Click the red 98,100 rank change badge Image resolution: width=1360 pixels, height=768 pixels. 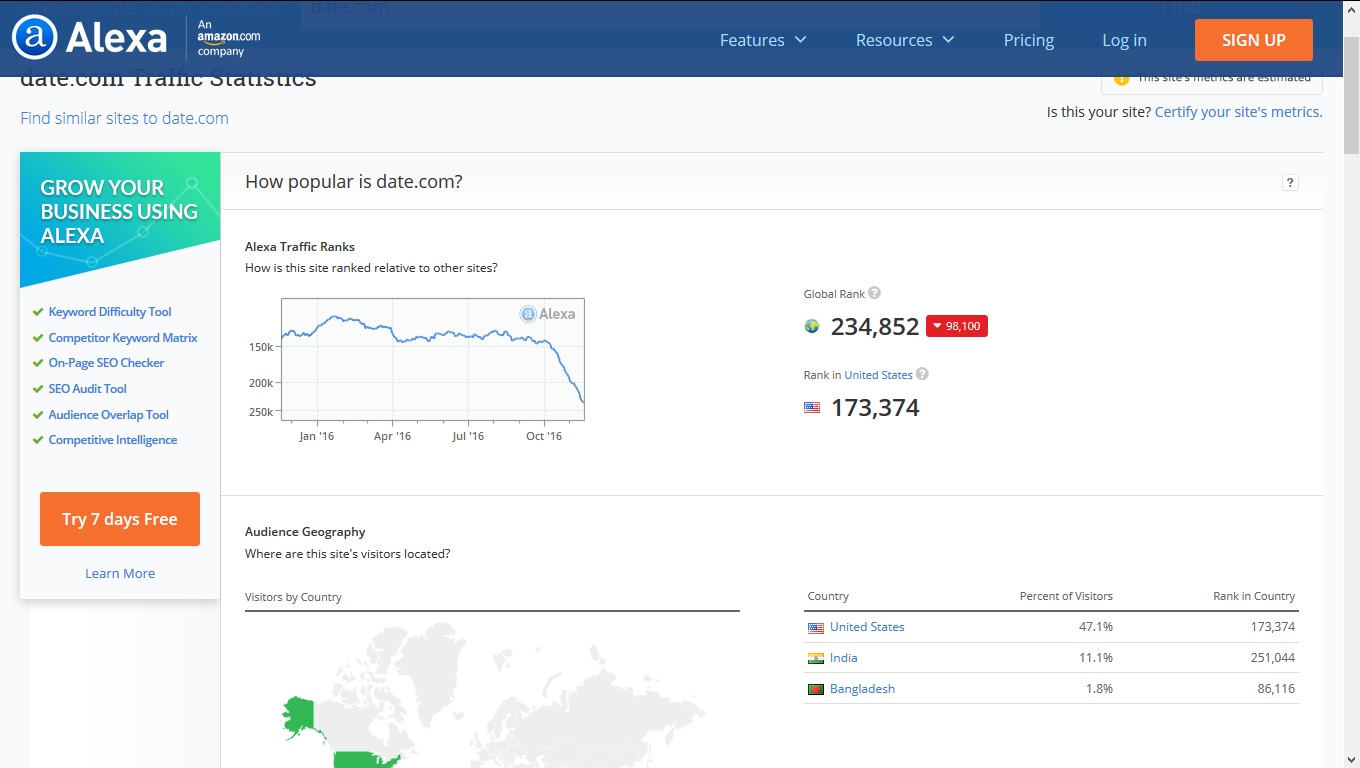tap(957, 326)
